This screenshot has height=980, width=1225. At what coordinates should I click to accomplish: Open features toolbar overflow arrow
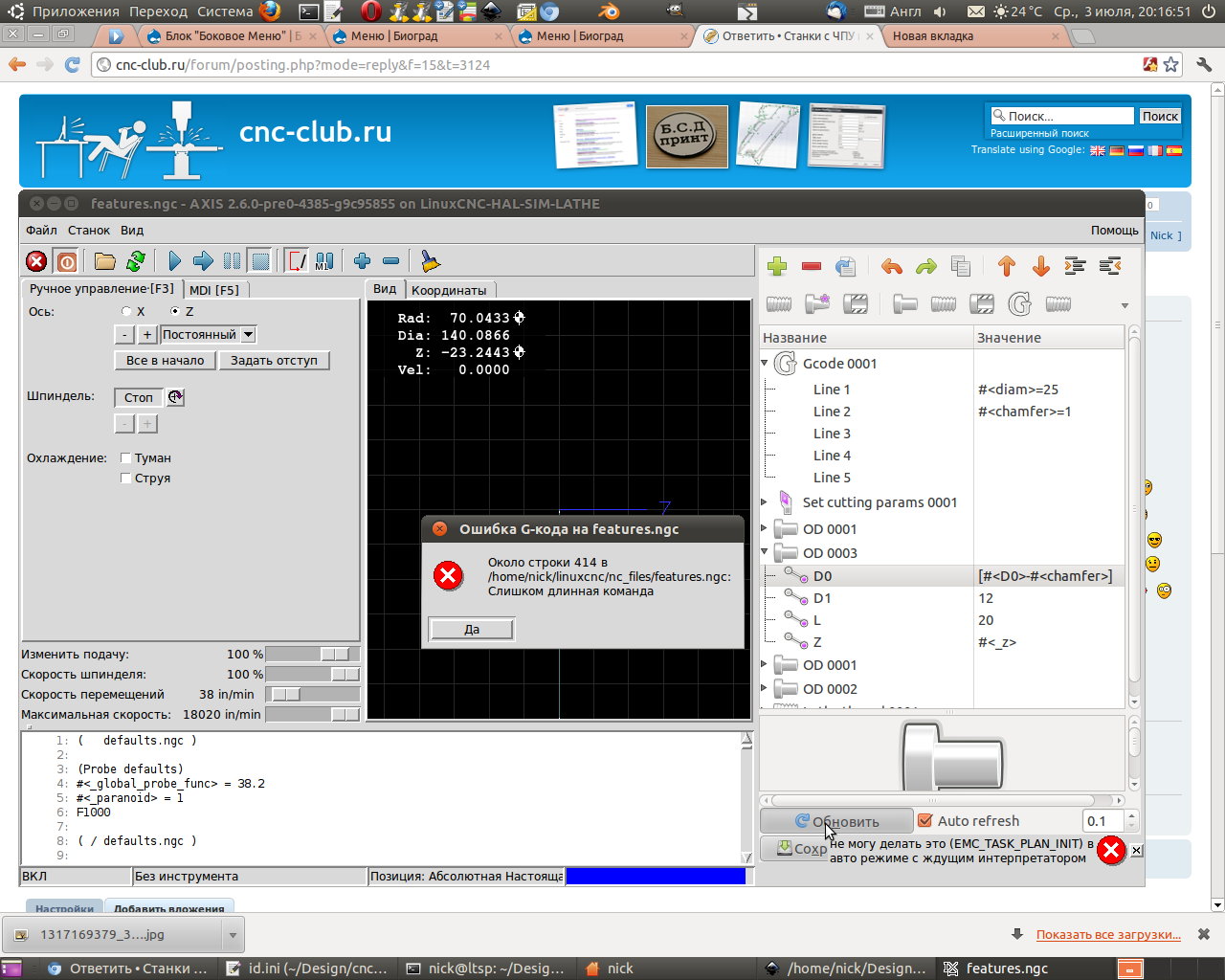(1125, 305)
